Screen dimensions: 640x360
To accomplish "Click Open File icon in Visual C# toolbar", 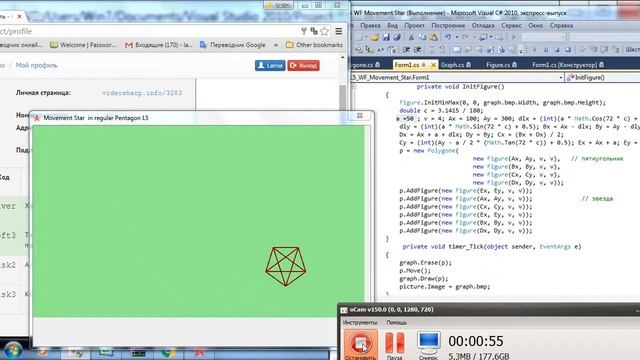I will click(x=374, y=38).
